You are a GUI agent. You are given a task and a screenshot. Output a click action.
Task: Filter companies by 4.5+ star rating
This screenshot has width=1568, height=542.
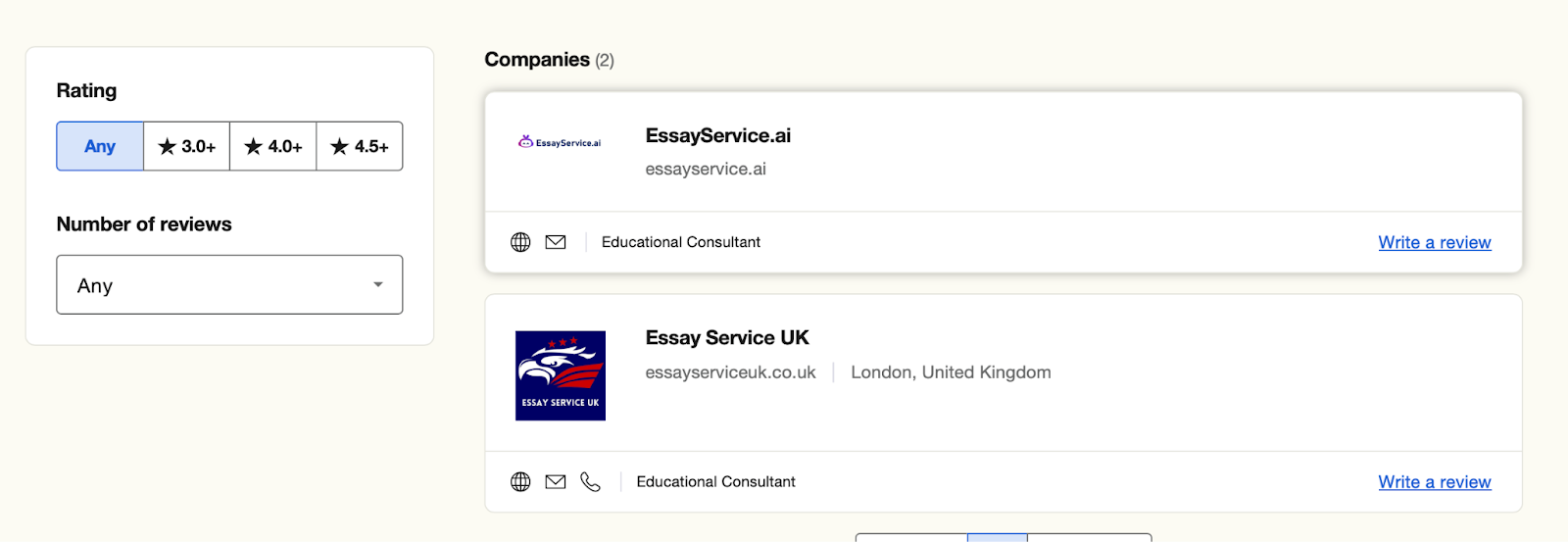(x=360, y=146)
